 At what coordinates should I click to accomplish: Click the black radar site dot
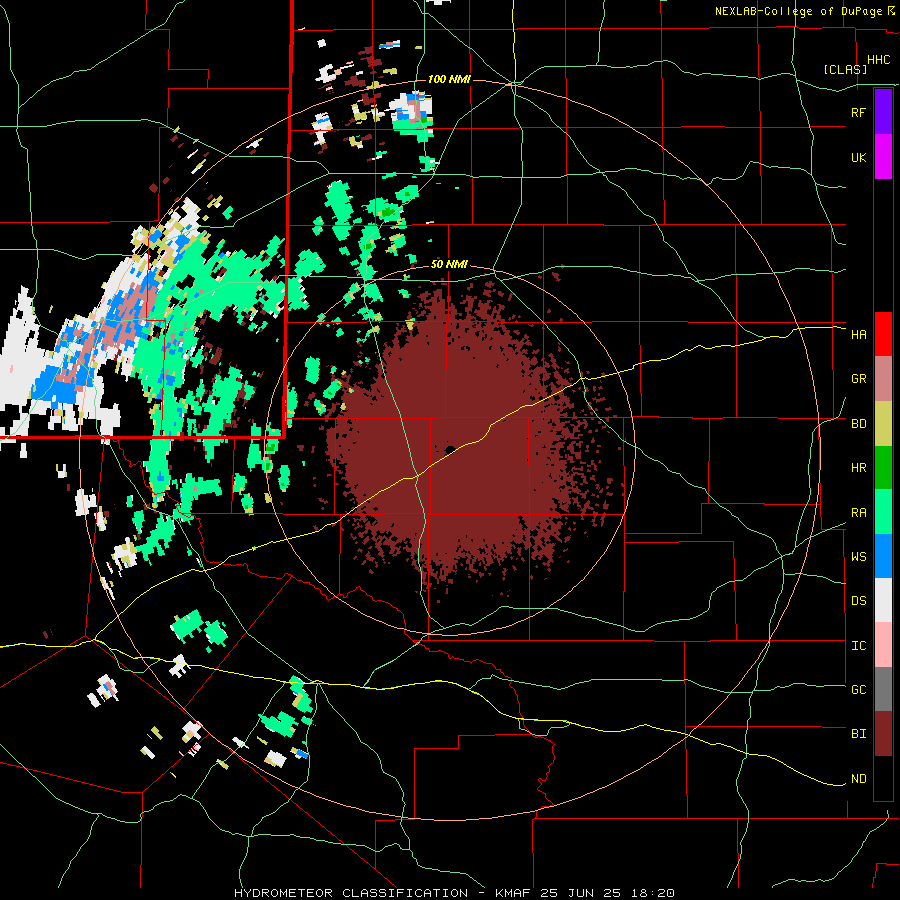[x=450, y=449]
